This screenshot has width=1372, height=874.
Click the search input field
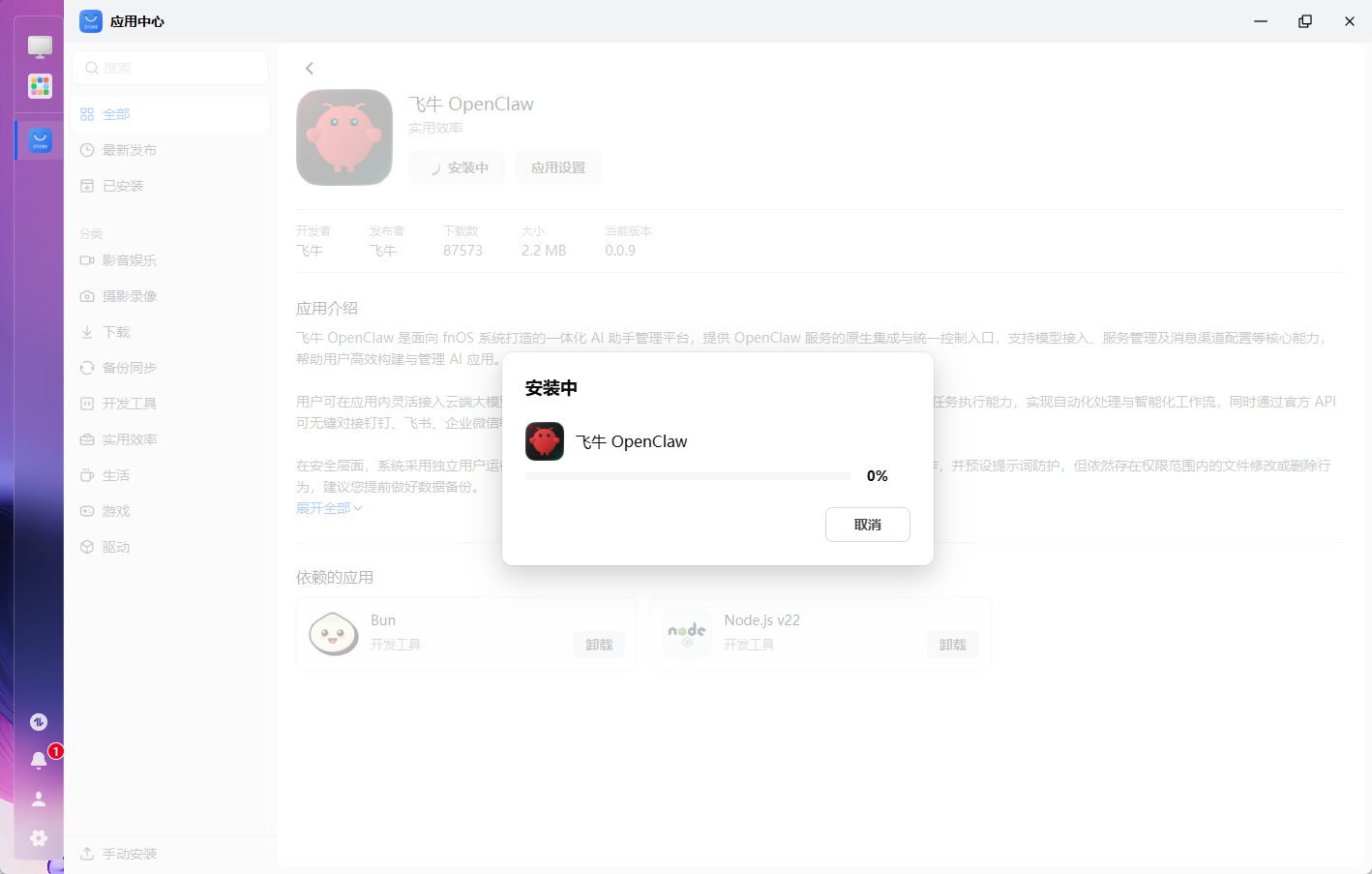pyautogui.click(x=170, y=68)
